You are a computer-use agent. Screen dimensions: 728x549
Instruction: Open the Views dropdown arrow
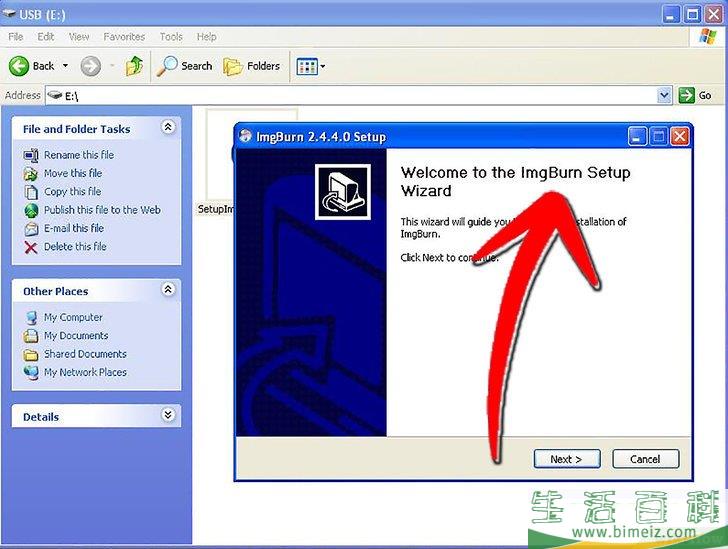pyautogui.click(x=323, y=66)
